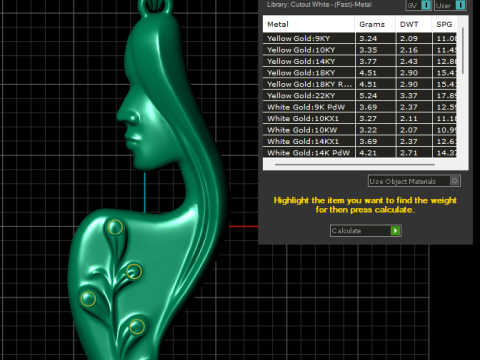Enable the Use Object Materials option
The image size is (480, 360).
pyautogui.click(x=454, y=181)
